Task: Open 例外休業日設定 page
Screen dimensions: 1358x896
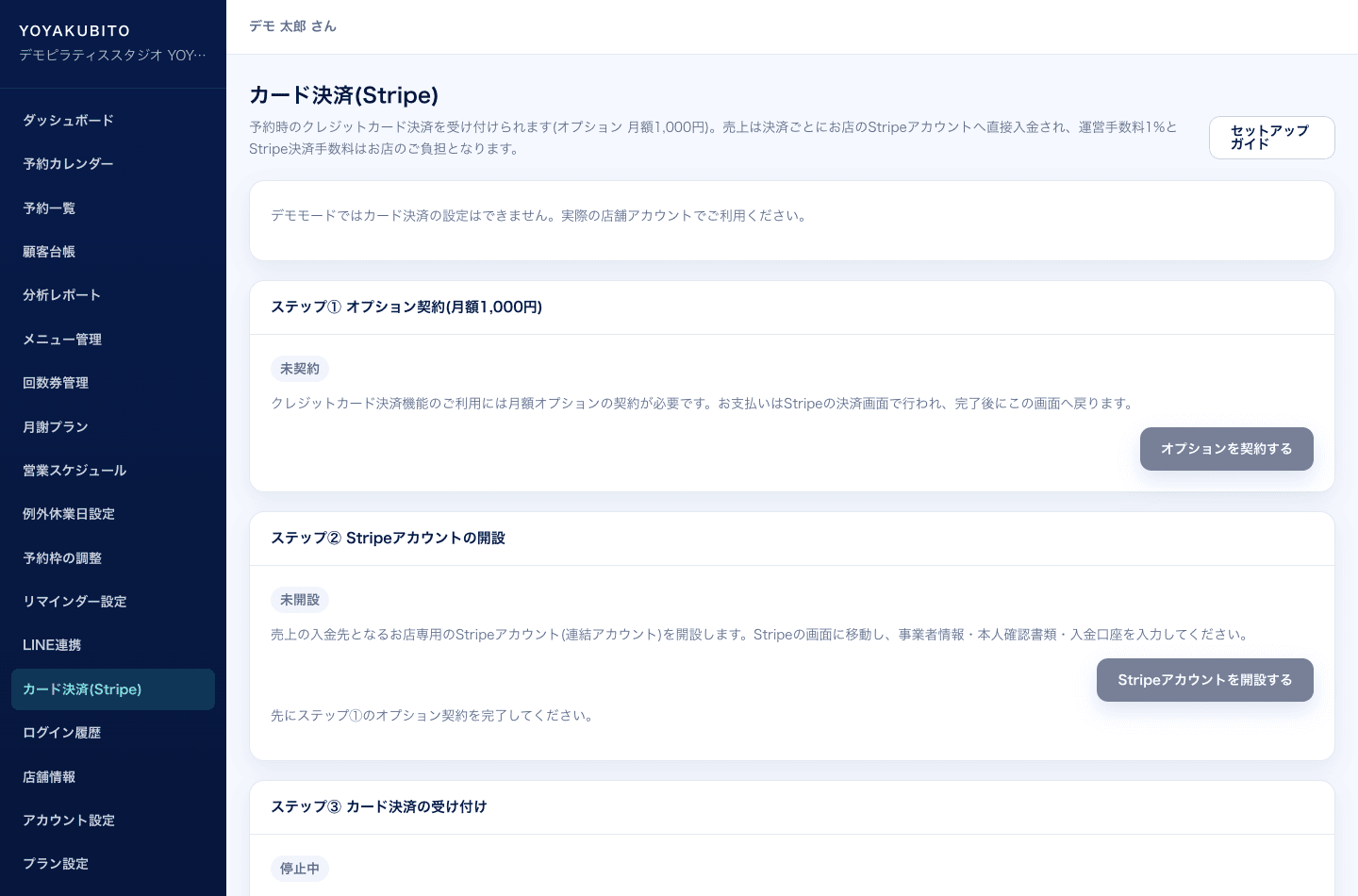Action: coord(113,514)
